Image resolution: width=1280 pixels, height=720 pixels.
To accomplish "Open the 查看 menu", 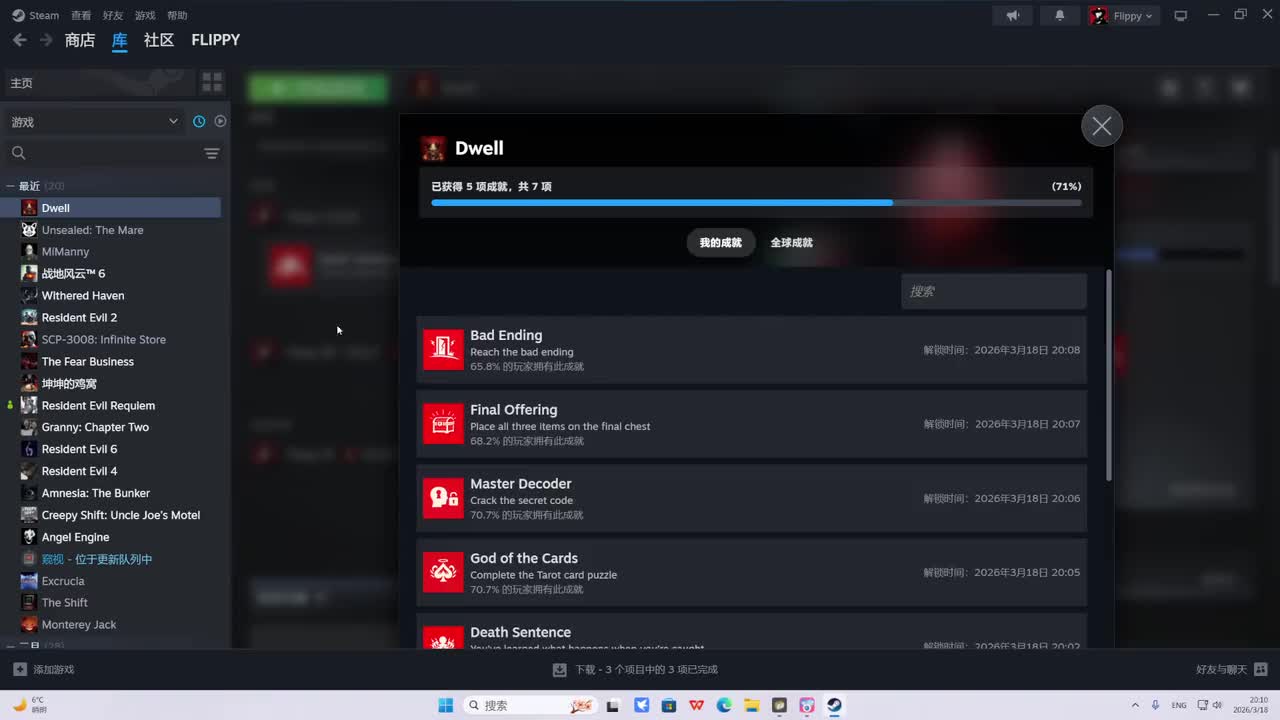I will tap(81, 15).
